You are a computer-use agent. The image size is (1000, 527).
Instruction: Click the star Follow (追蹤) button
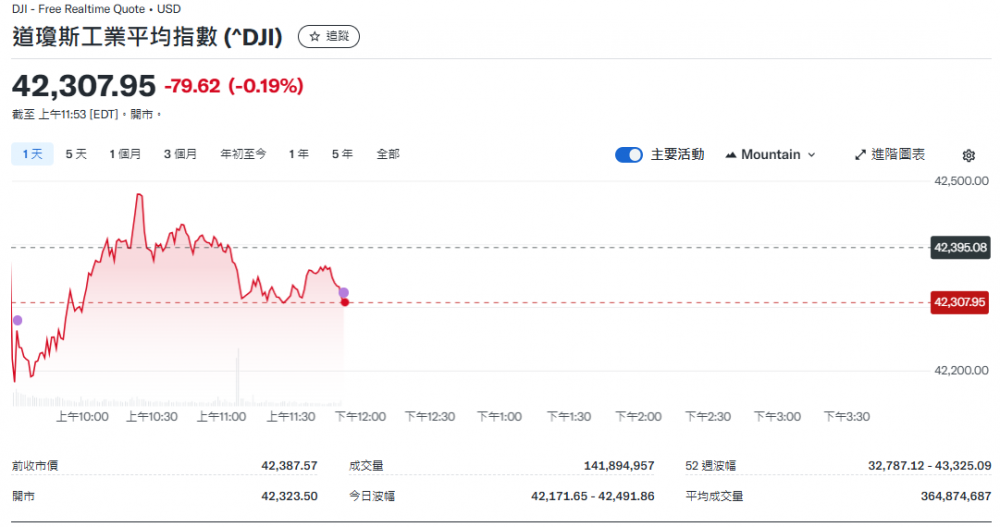(329, 37)
